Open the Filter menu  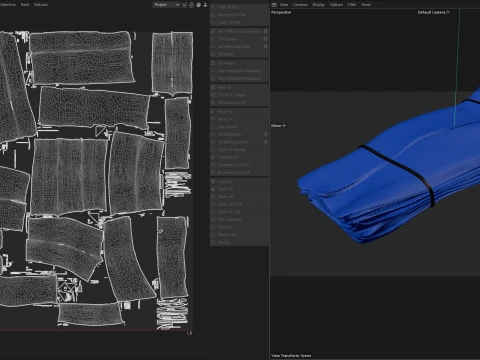point(352,5)
